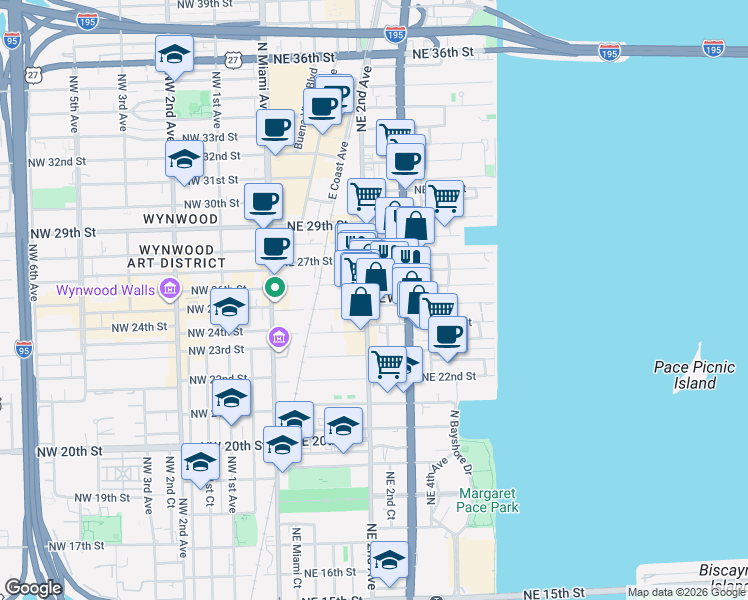
Task: Select the school marker beside NW 32nd St
Action: click(x=185, y=162)
